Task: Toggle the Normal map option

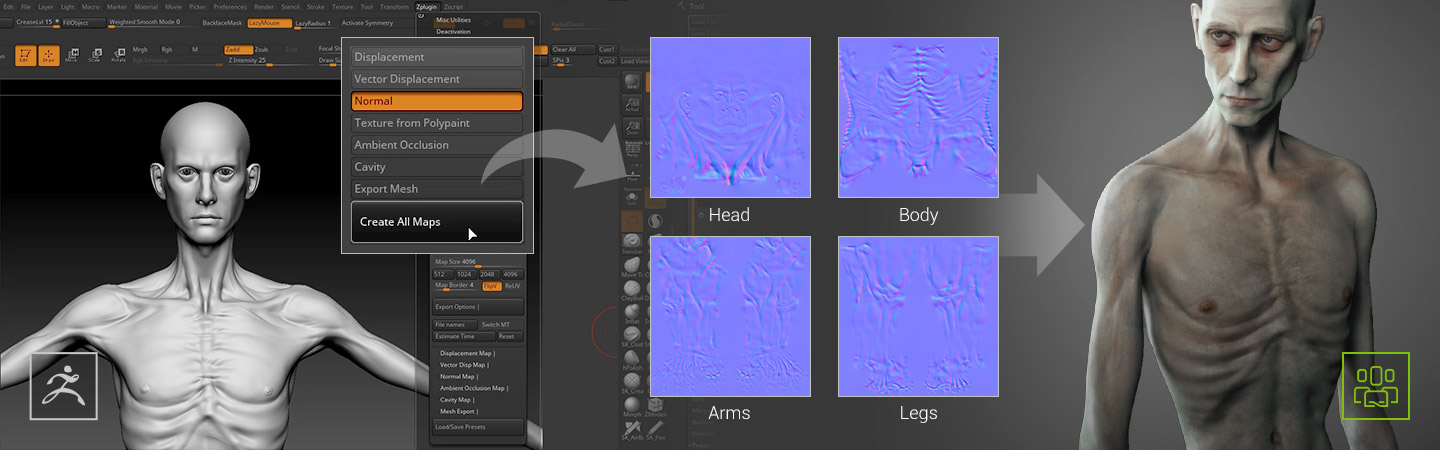Action: coord(436,101)
